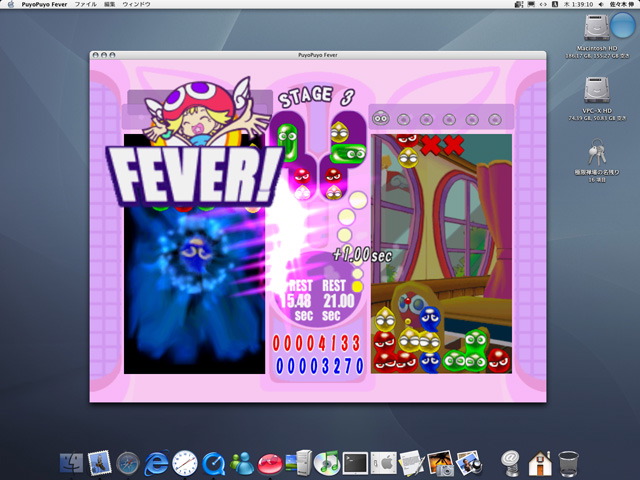Screen dimensions: 640x480
Task: Launch QuickTime Player from the Dock
Action: (x=213, y=464)
